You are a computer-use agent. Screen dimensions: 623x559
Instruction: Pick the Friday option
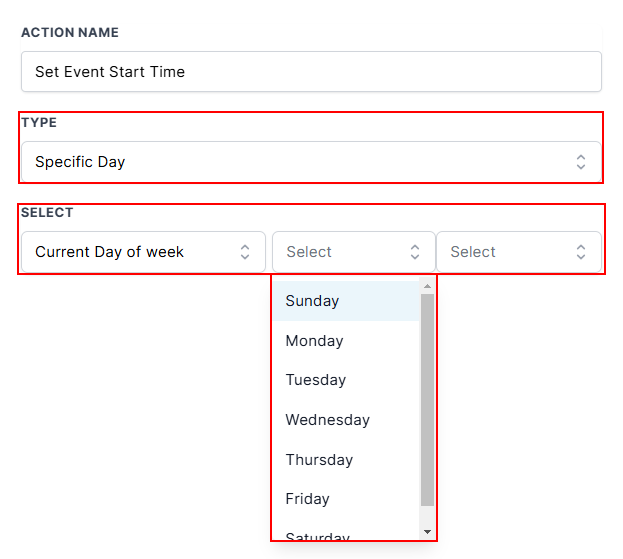pyautogui.click(x=307, y=499)
